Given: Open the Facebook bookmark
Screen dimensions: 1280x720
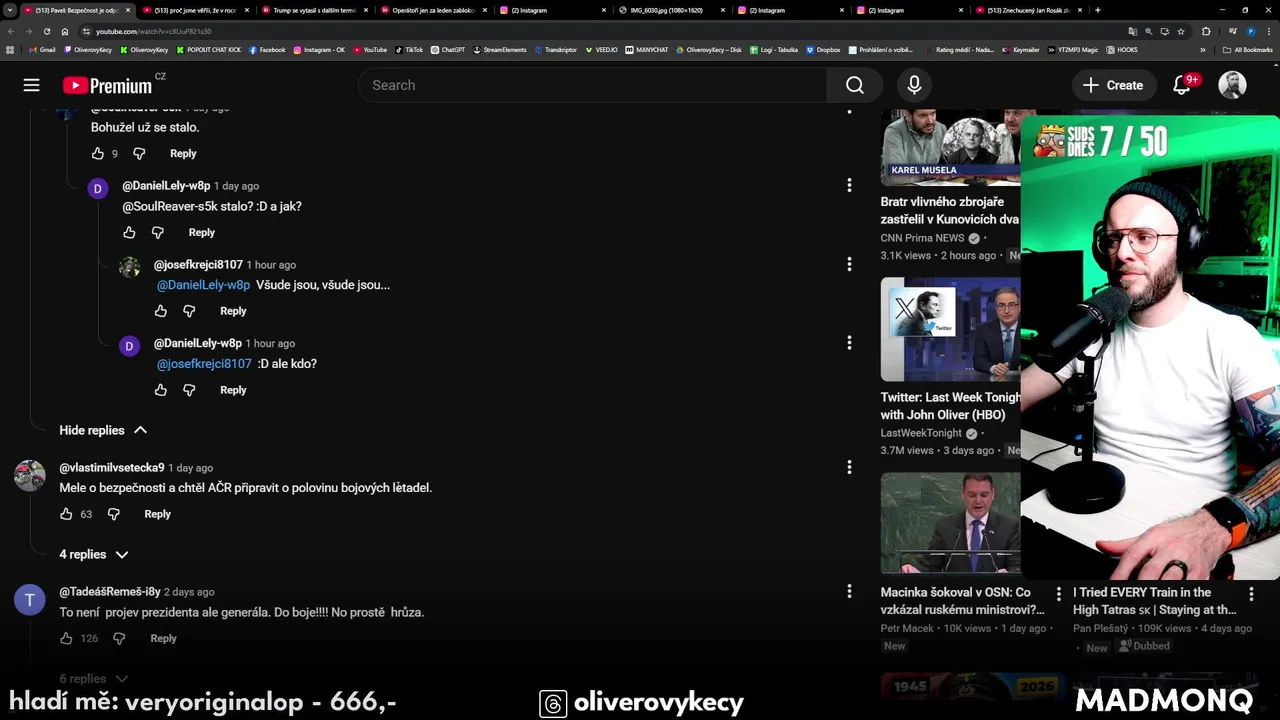Looking at the screenshot, I should tap(267, 49).
